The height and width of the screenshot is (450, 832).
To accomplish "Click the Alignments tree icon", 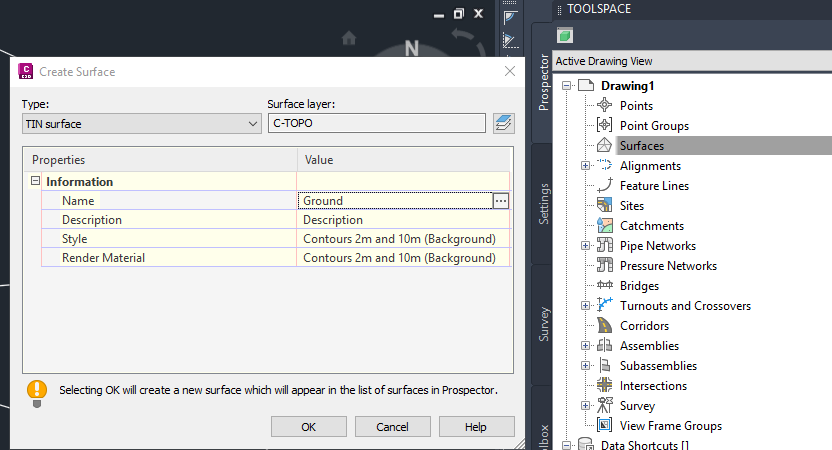I will click(604, 166).
